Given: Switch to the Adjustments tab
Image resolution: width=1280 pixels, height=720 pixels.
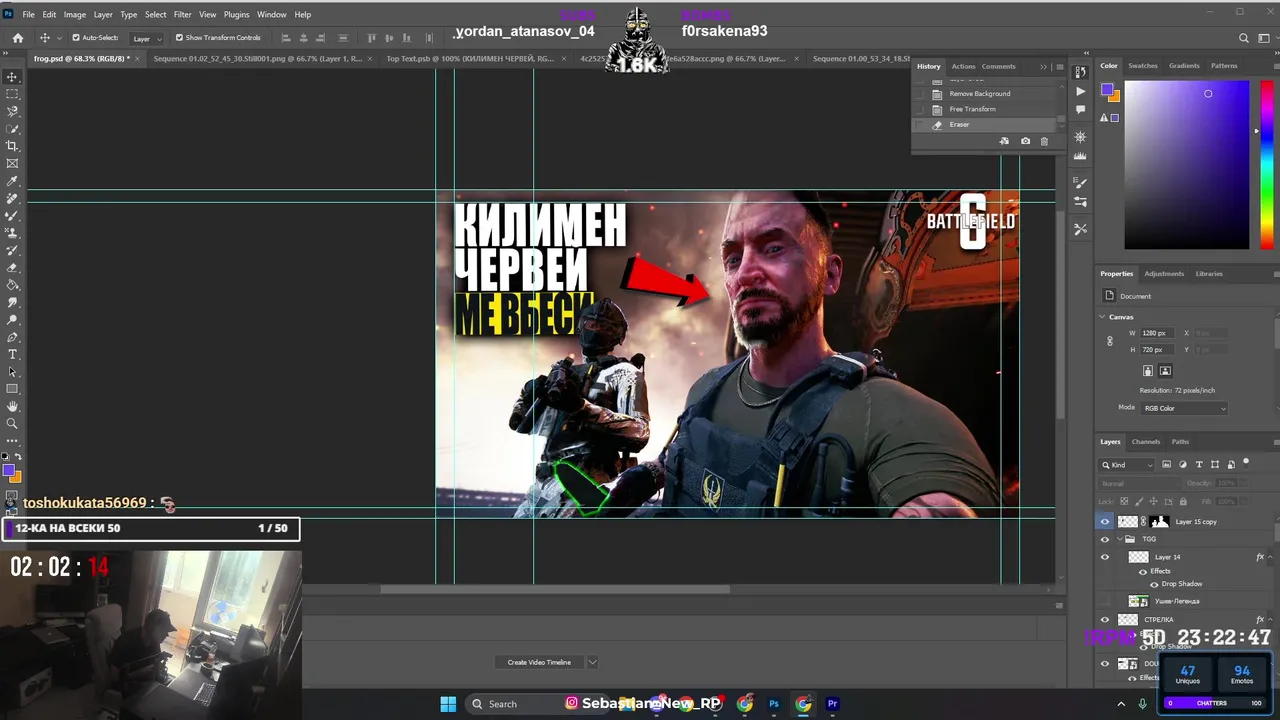Looking at the screenshot, I should [x=1164, y=274].
